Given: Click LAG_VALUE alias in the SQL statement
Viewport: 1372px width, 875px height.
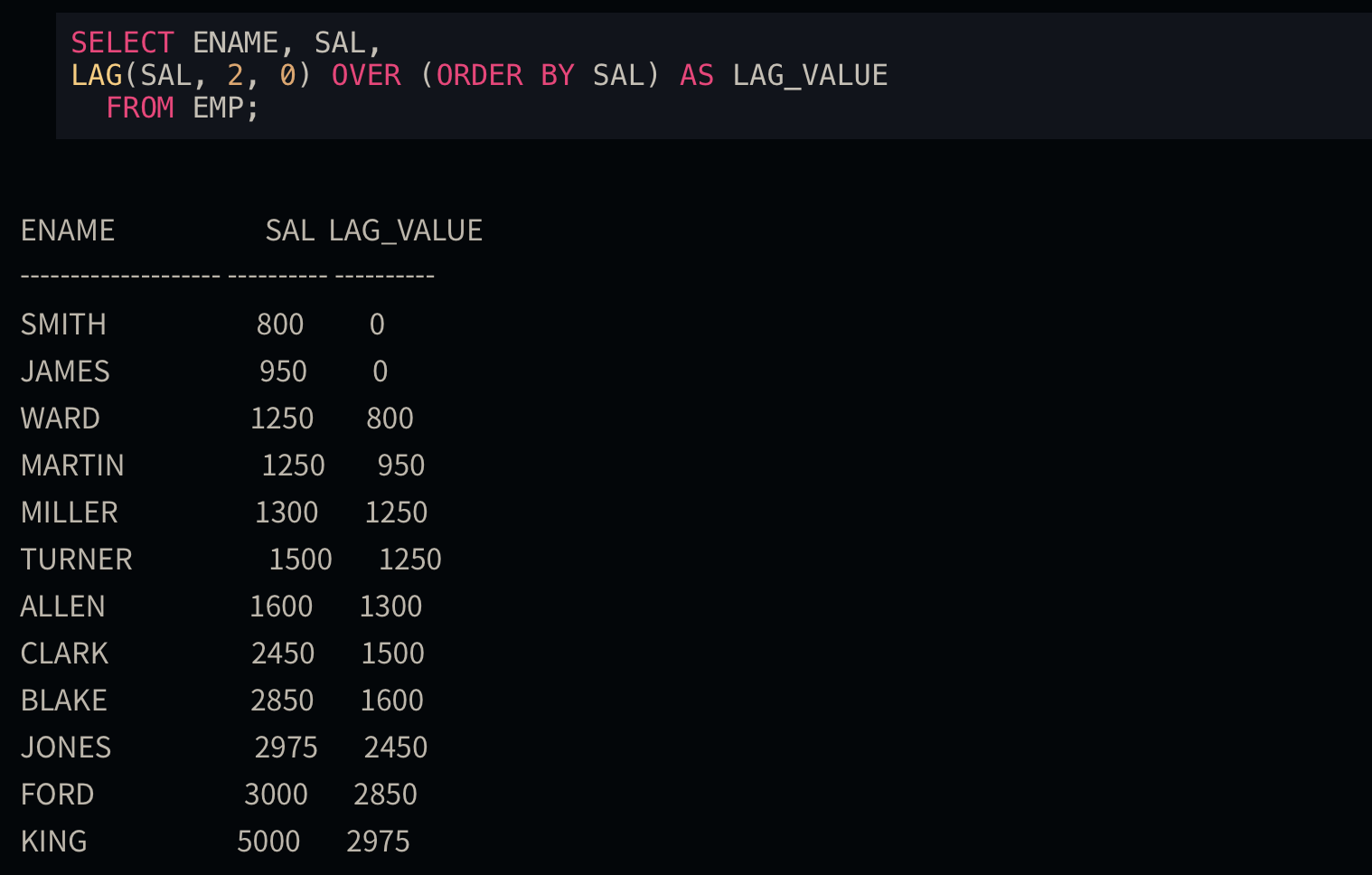Looking at the screenshot, I should pyautogui.click(x=810, y=75).
